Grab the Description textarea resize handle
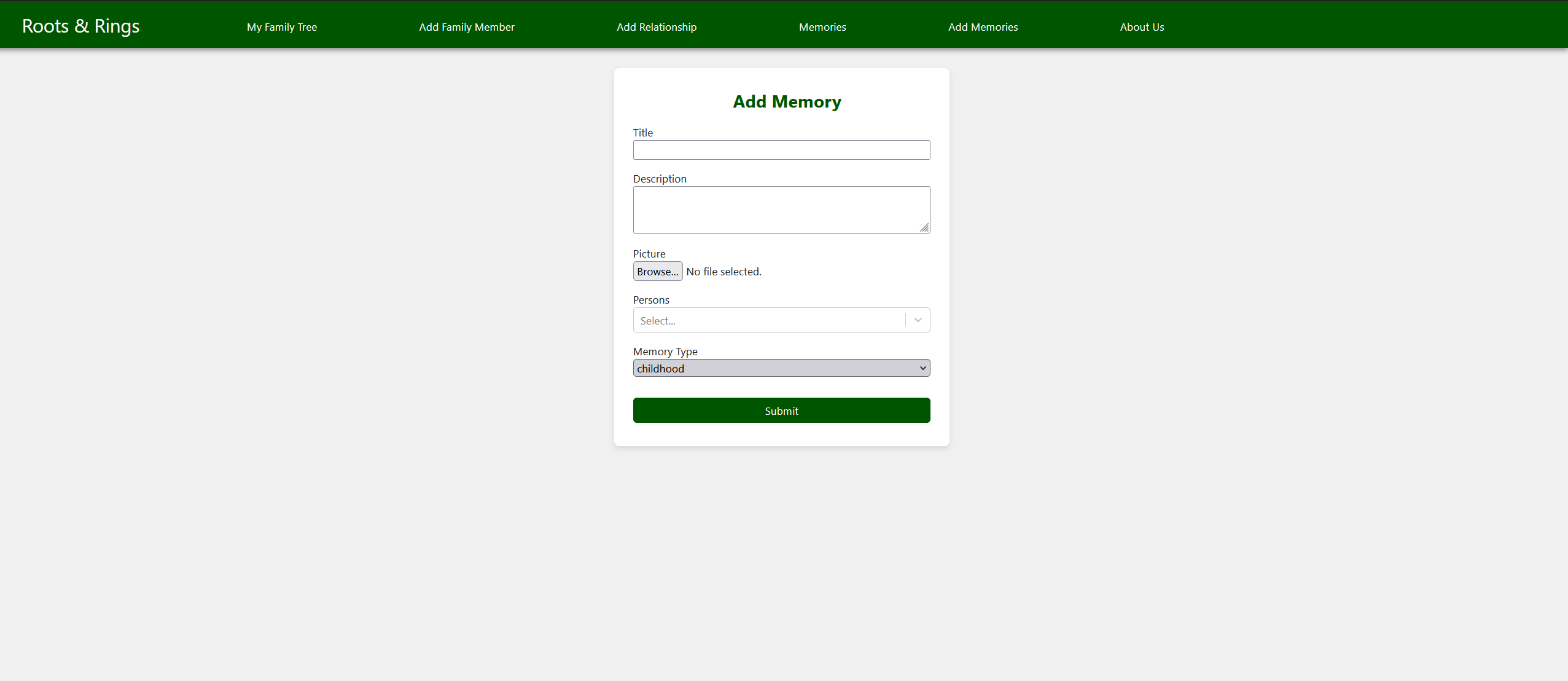1568x681 pixels. [x=924, y=228]
